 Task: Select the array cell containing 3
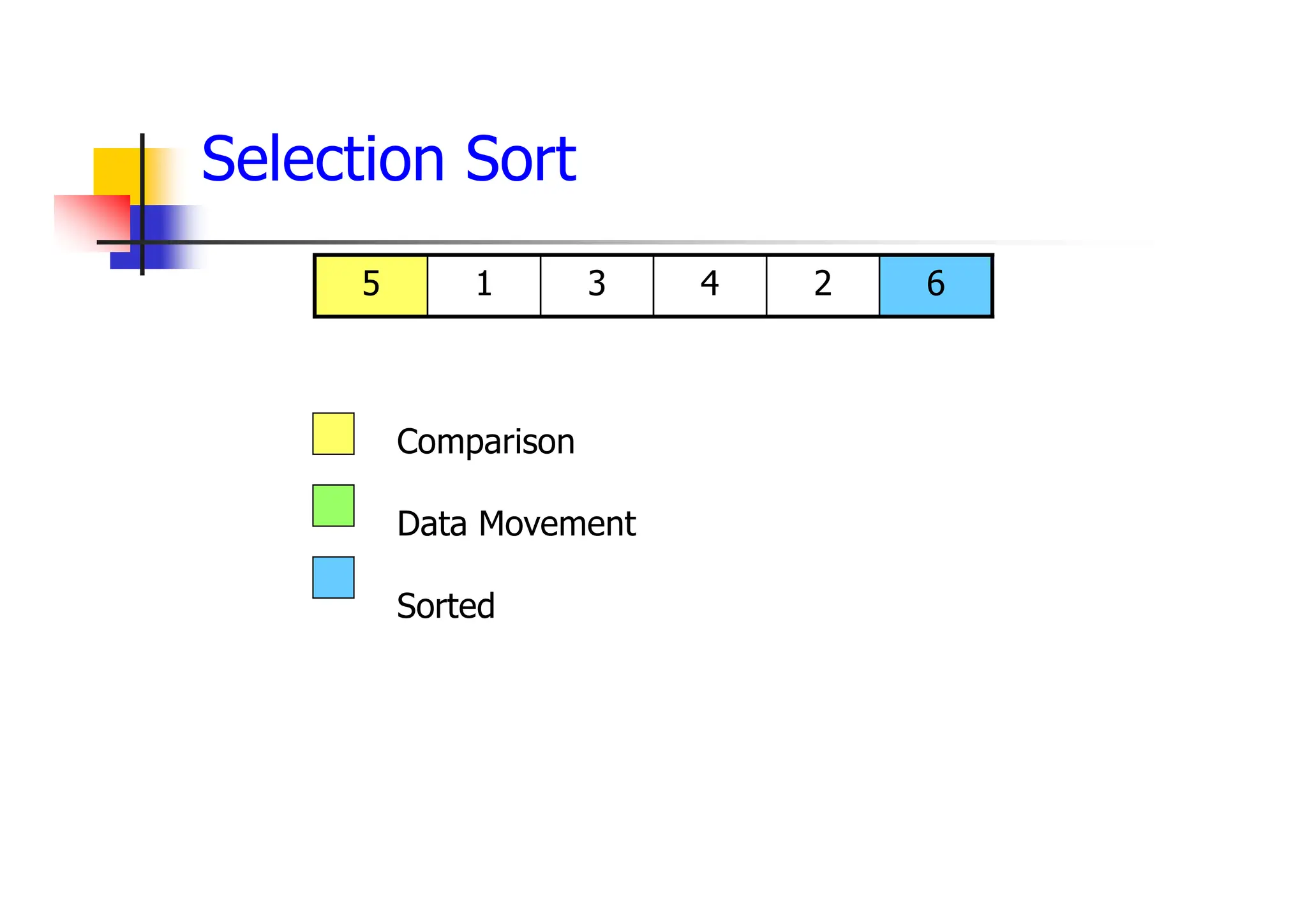coord(597,285)
